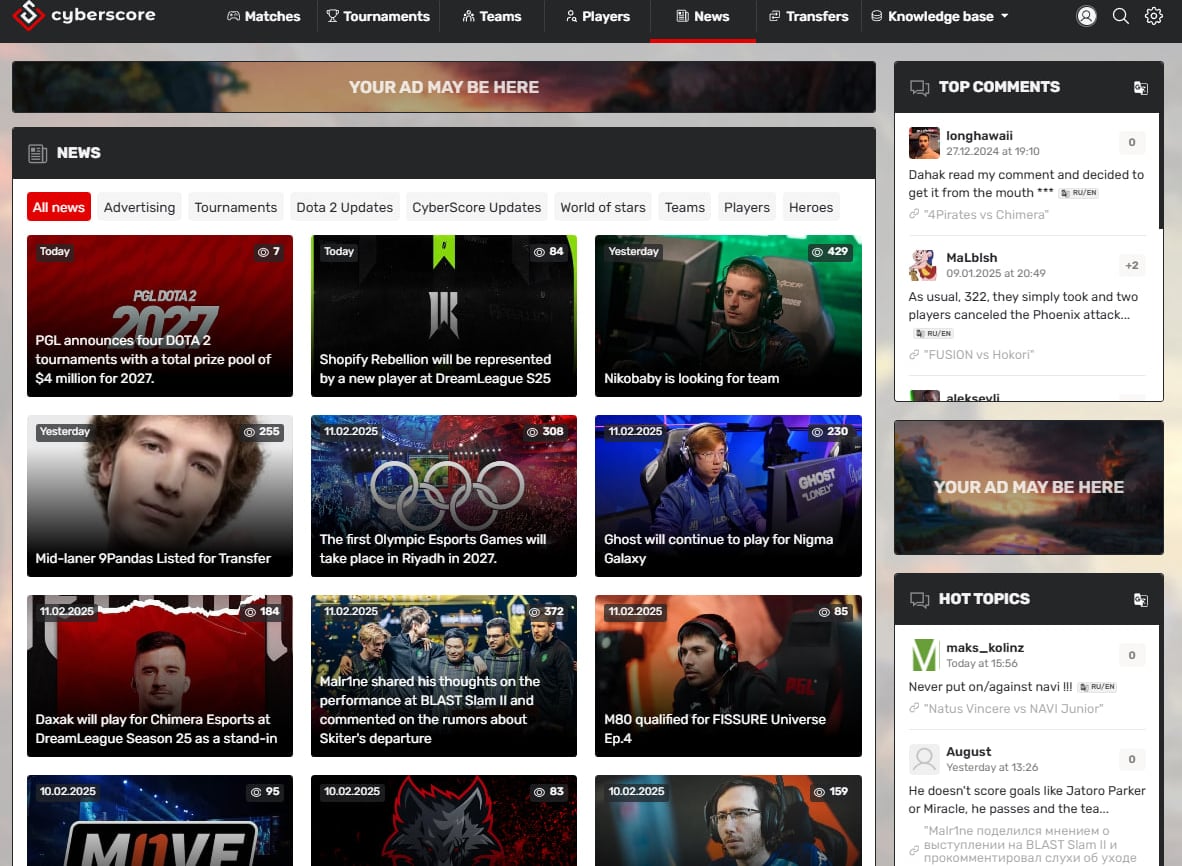Image resolution: width=1182 pixels, height=866 pixels.
Task: Open the Transfers menu item
Action: pos(808,16)
